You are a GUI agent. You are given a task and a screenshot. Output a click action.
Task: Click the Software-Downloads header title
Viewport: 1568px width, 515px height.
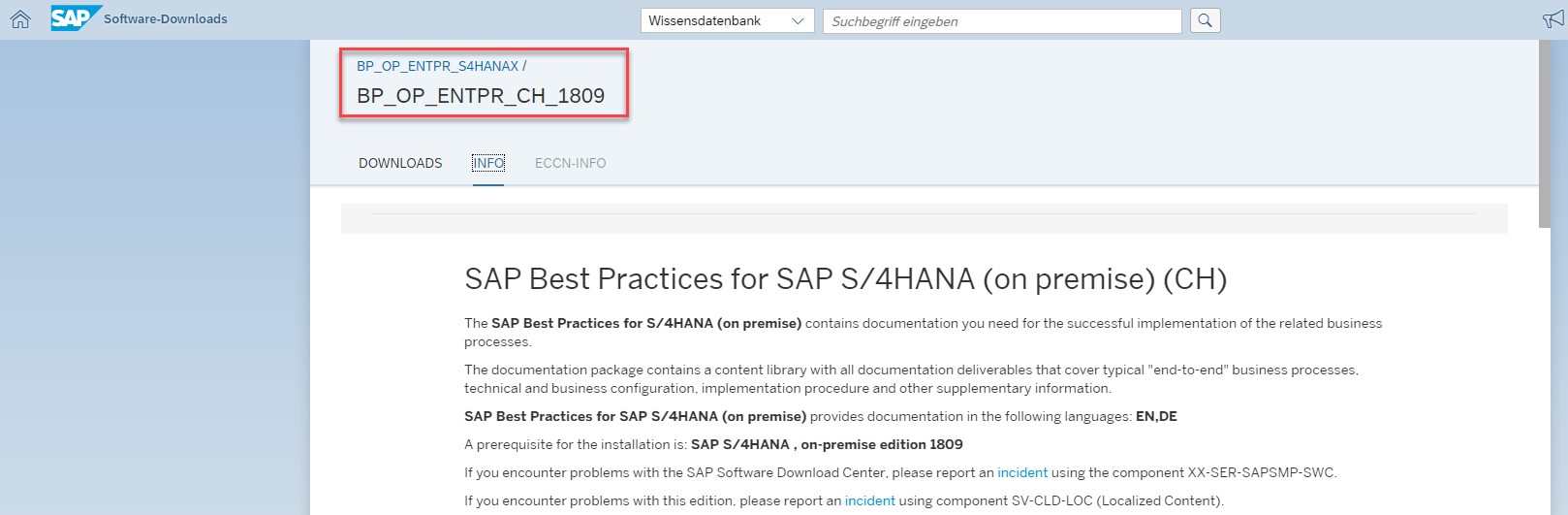point(166,19)
